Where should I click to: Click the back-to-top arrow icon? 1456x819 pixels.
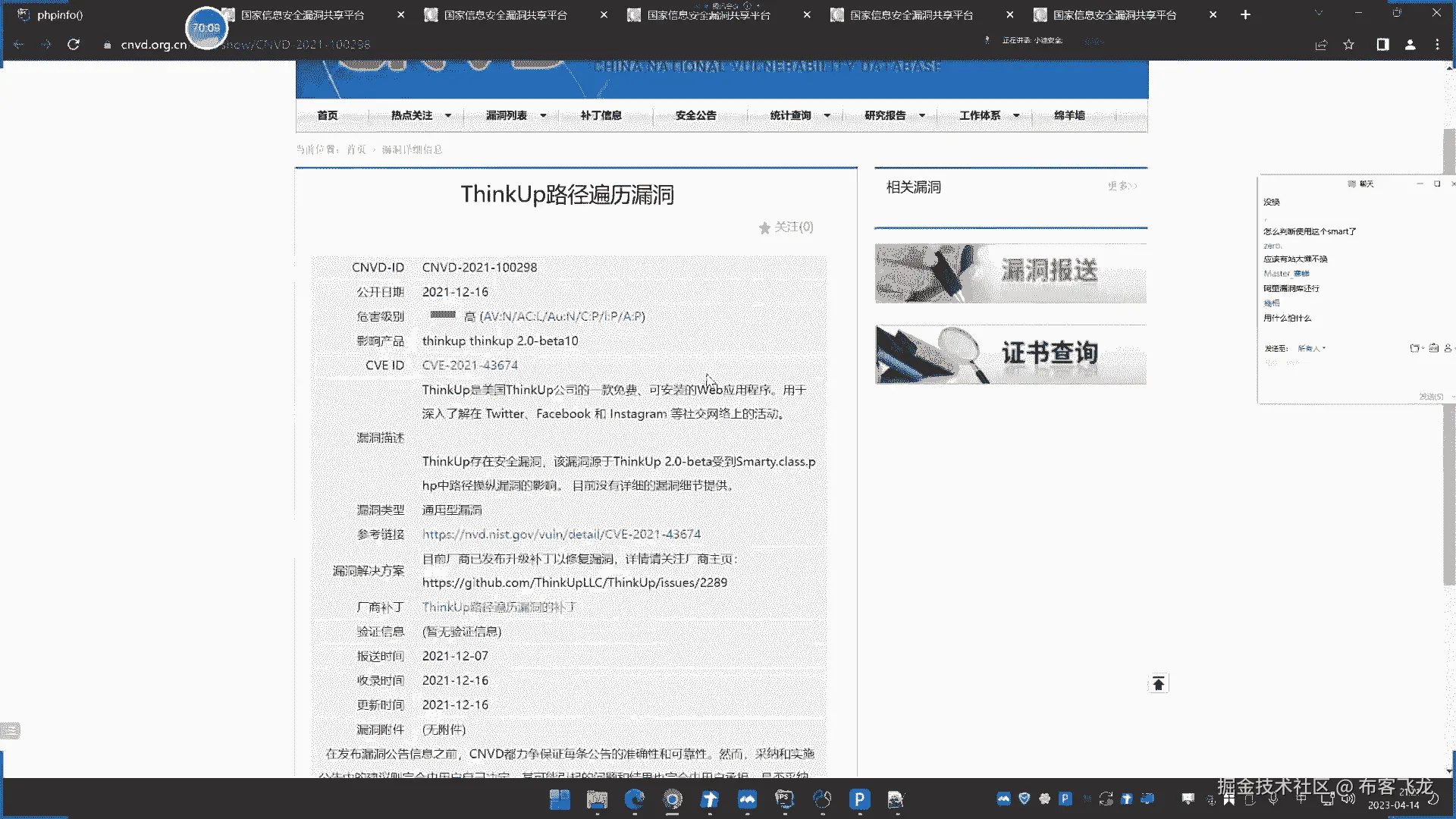(x=1158, y=684)
